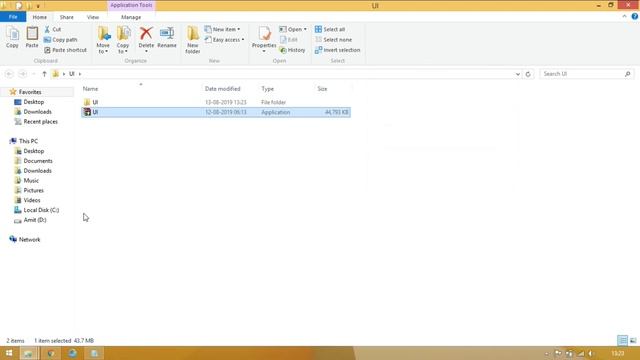This screenshot has width=640, height=360.
Task: Open Documents under This PC
Action: pyautogui.click(x=38, y=161)
